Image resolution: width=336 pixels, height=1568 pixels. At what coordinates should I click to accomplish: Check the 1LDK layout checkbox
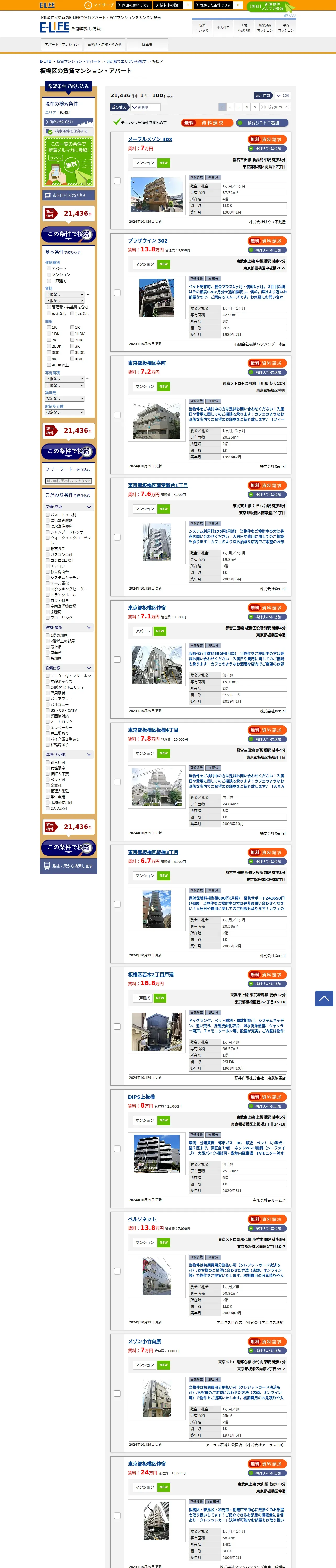72,333
